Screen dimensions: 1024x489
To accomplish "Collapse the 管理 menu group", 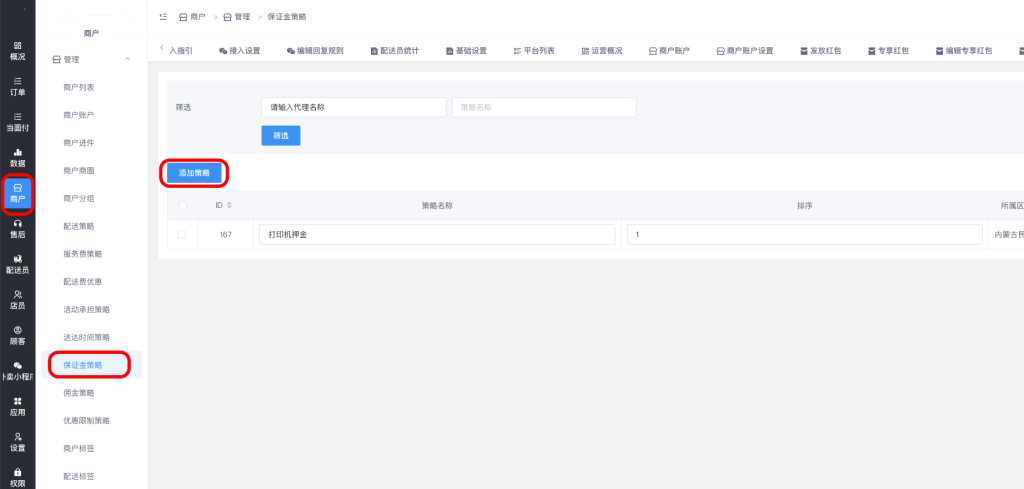I will 127,60.
